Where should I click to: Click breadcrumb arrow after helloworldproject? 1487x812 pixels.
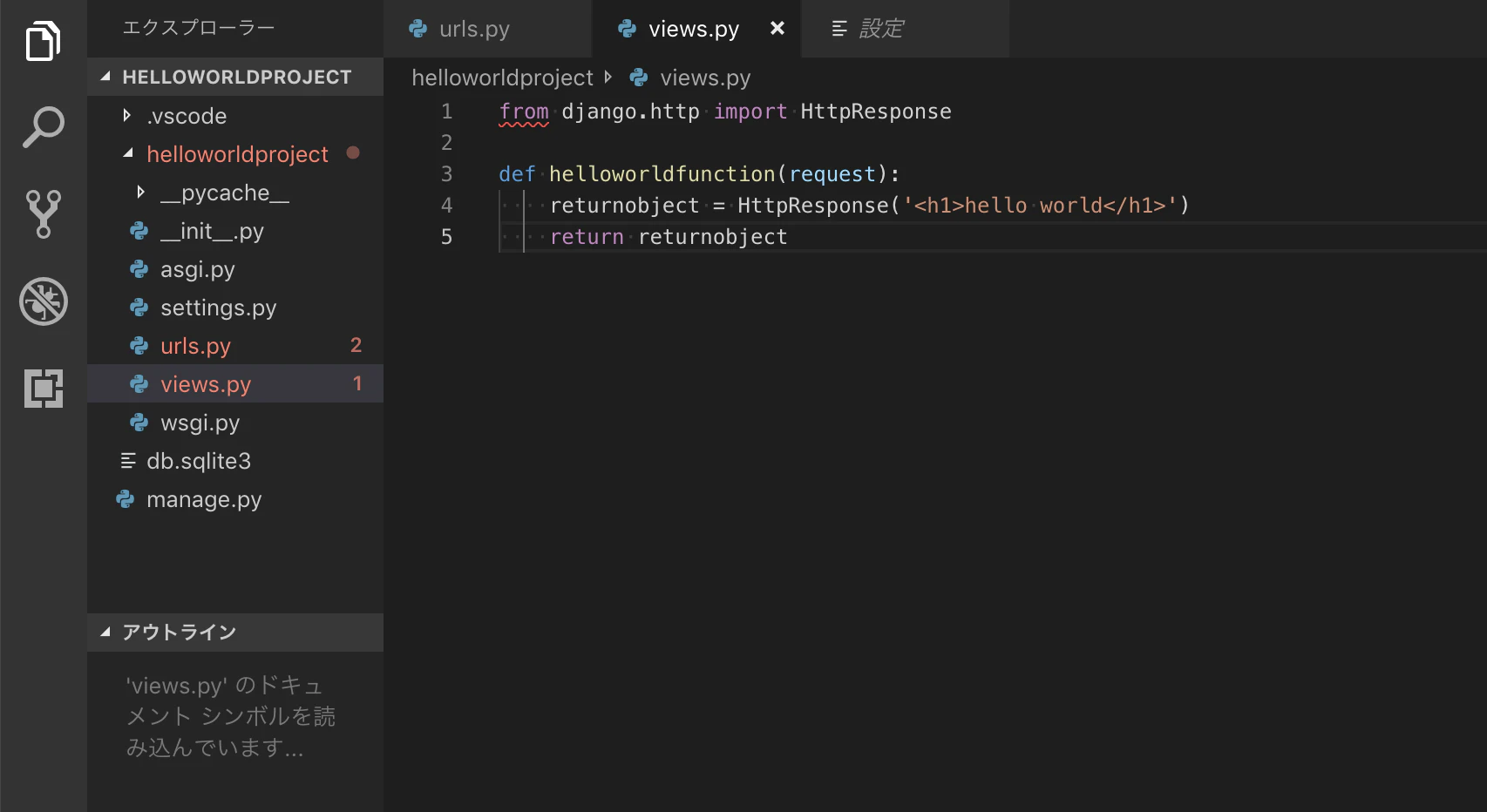click(x=608, y=77)
